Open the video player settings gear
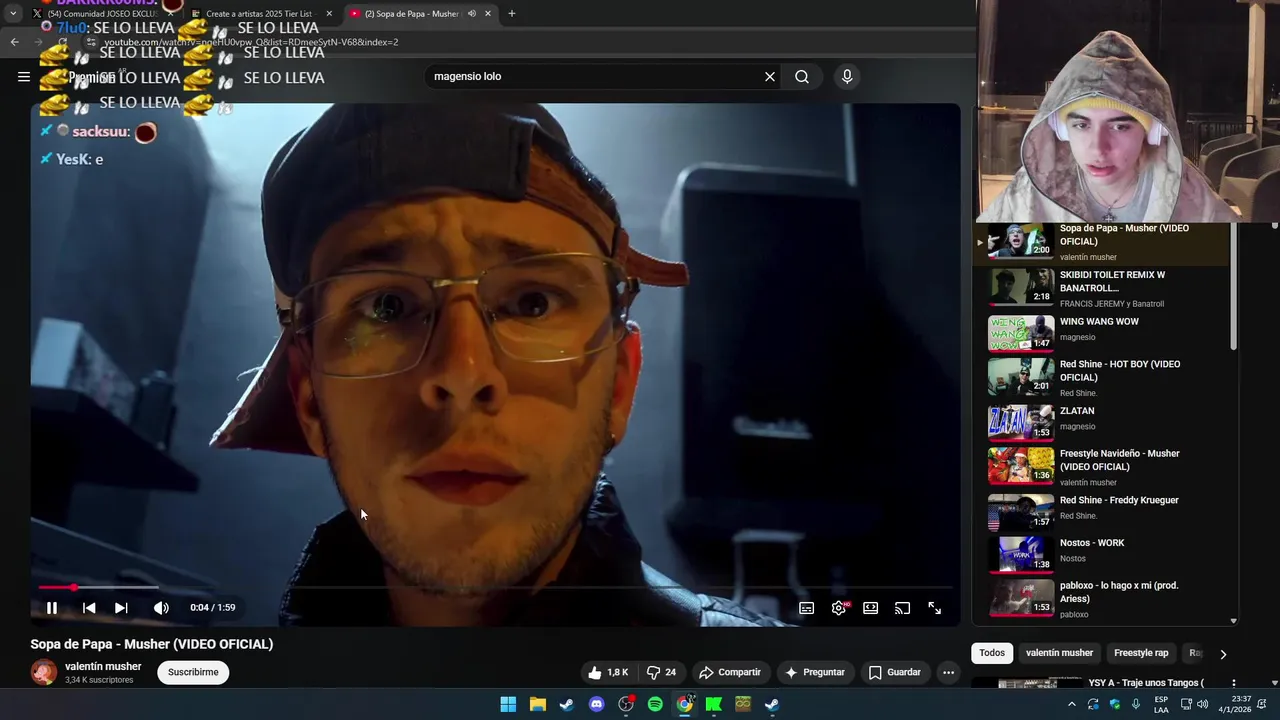 [x=839, y=608]
